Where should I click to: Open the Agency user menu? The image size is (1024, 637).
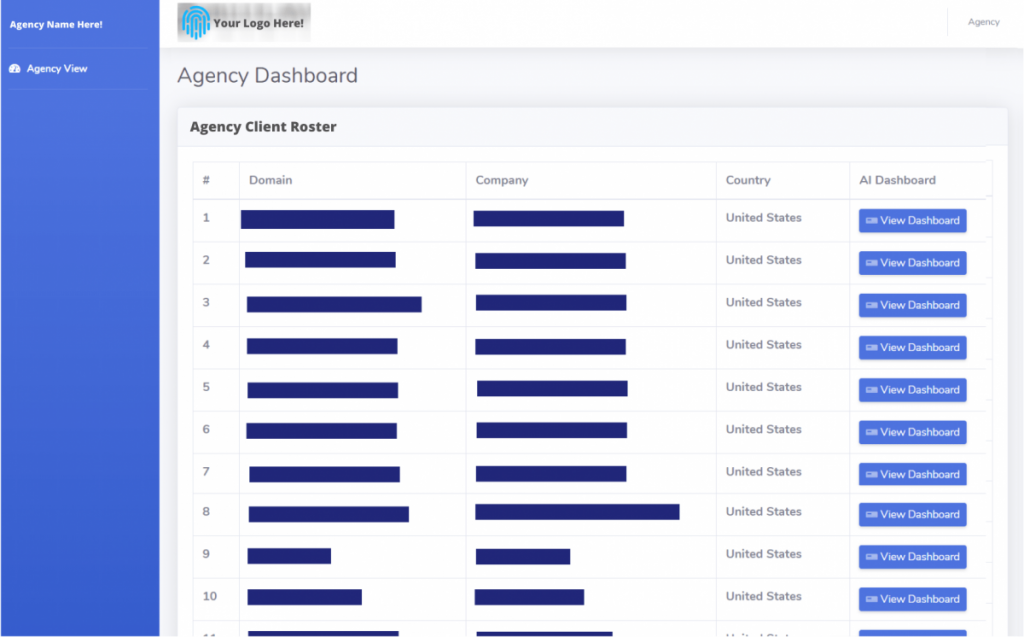(984, 22)
